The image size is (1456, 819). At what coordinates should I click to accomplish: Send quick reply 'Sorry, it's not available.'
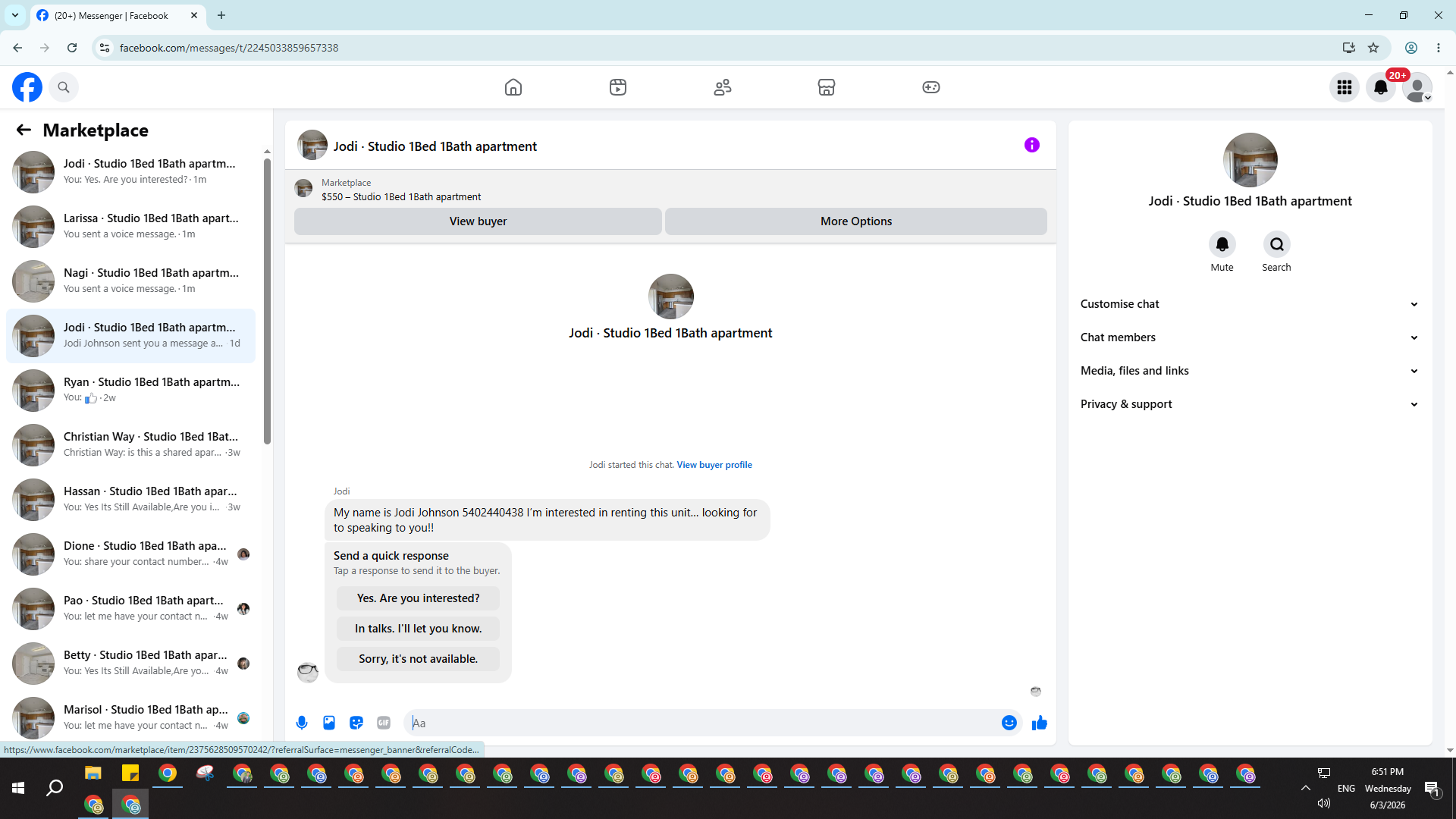pos(419,659)
